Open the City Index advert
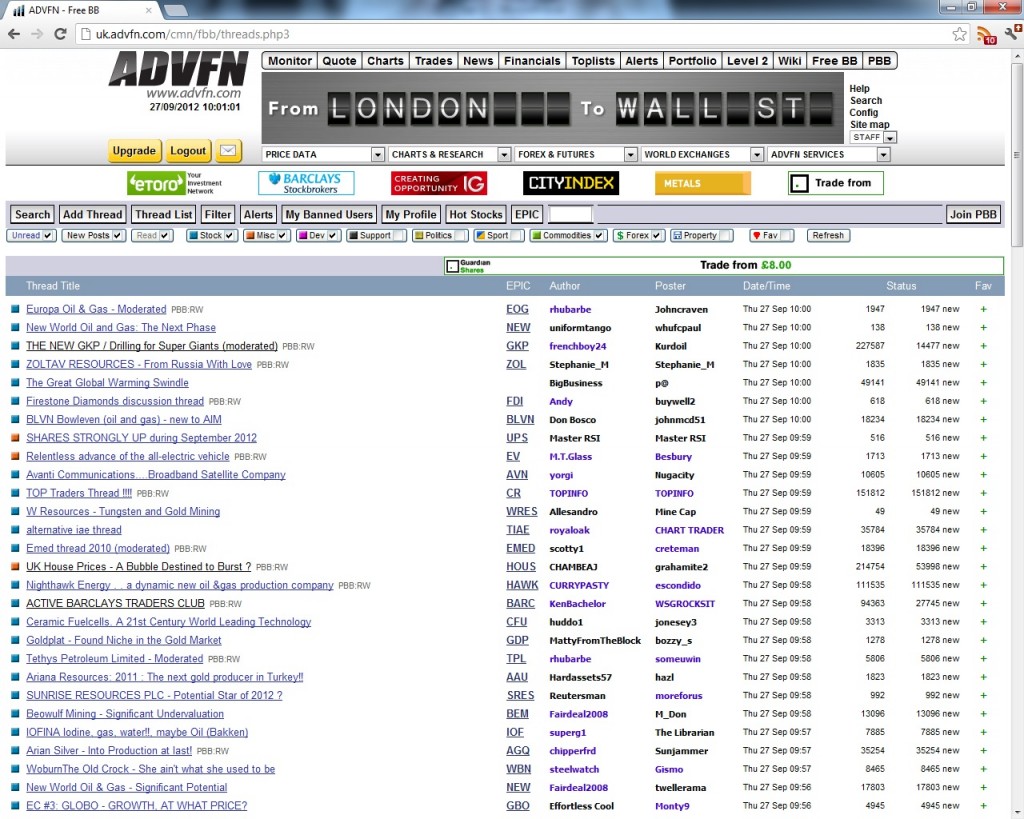This screenshot has height=819, width=1024. pyautogui.click(x=571, y=184)
